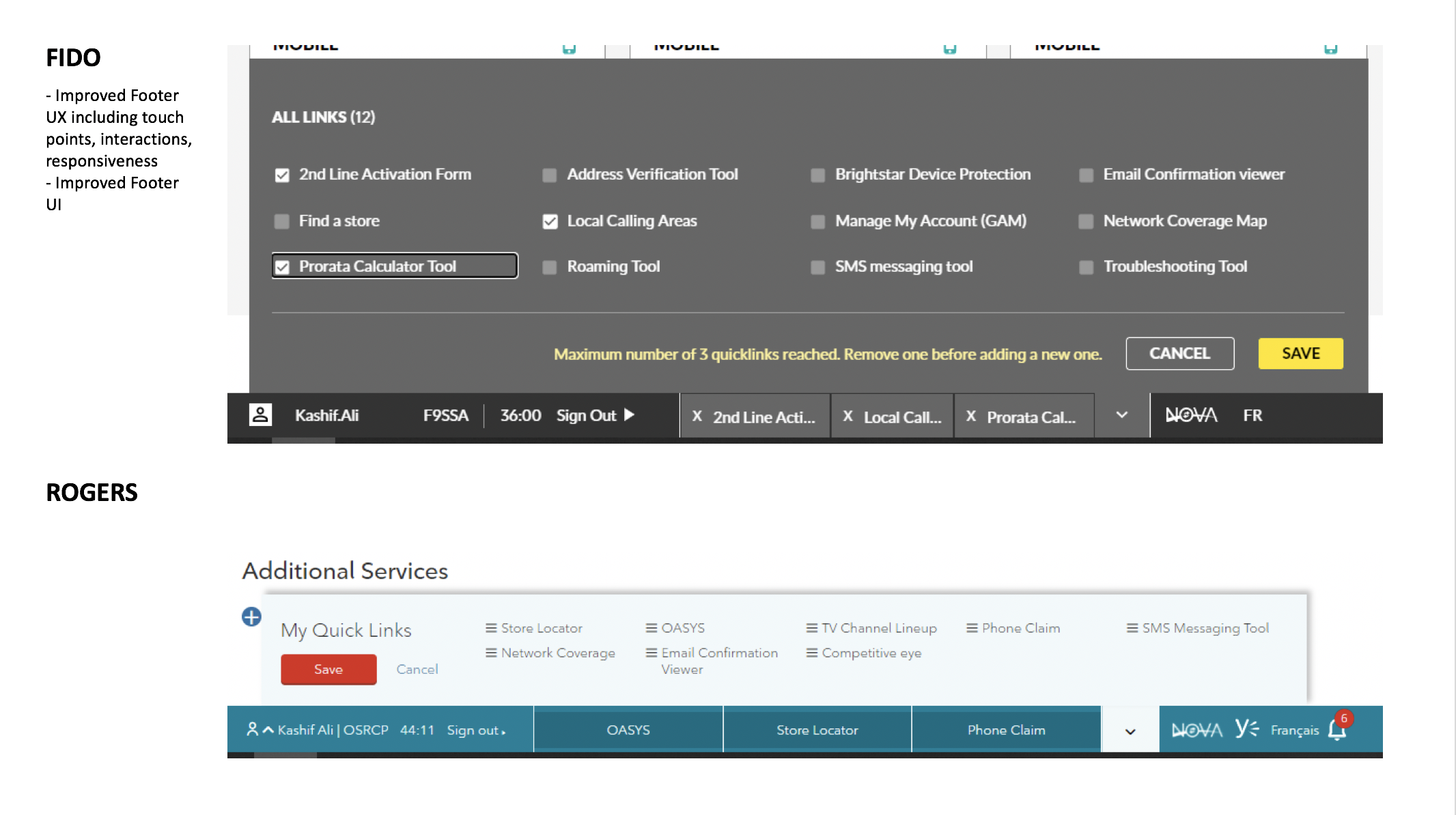This screenshot has height=815, width=1456.
Task: Click the red Save button in My Quick Links
Action: coord(328,670)
